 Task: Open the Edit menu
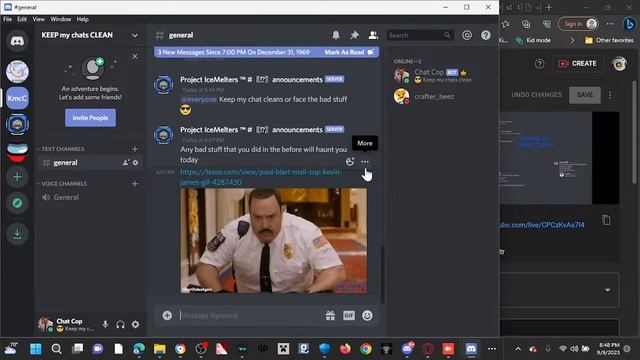tap(22, 19)
